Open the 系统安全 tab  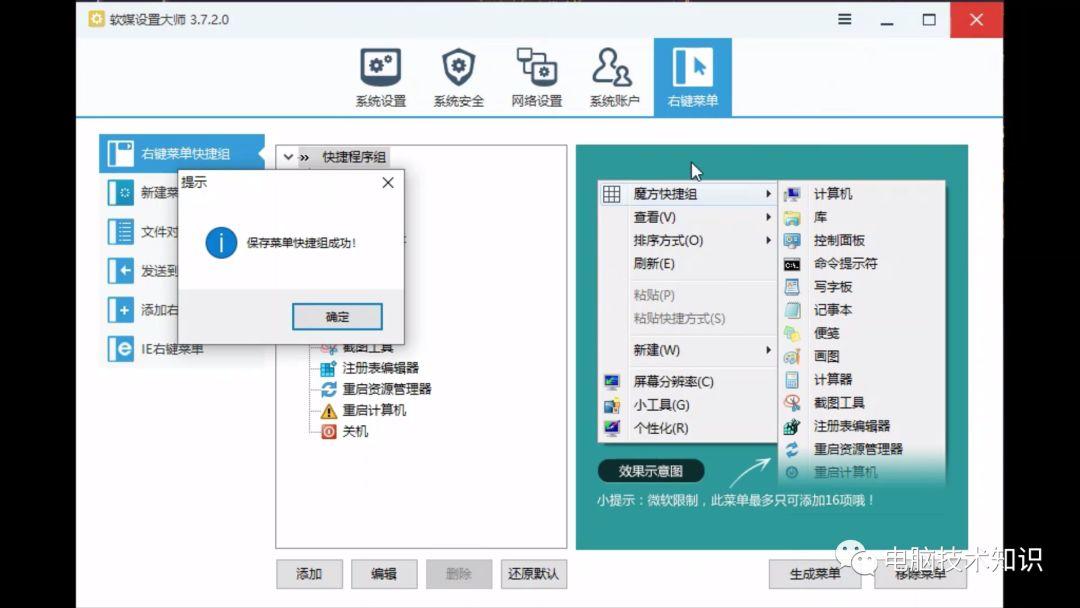point(459,77)
